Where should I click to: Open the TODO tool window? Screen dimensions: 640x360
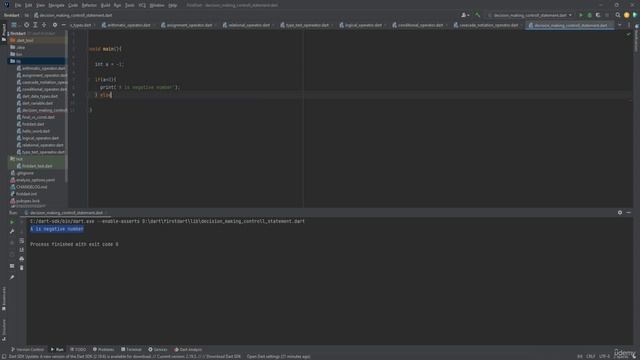(x=78, y=349)
